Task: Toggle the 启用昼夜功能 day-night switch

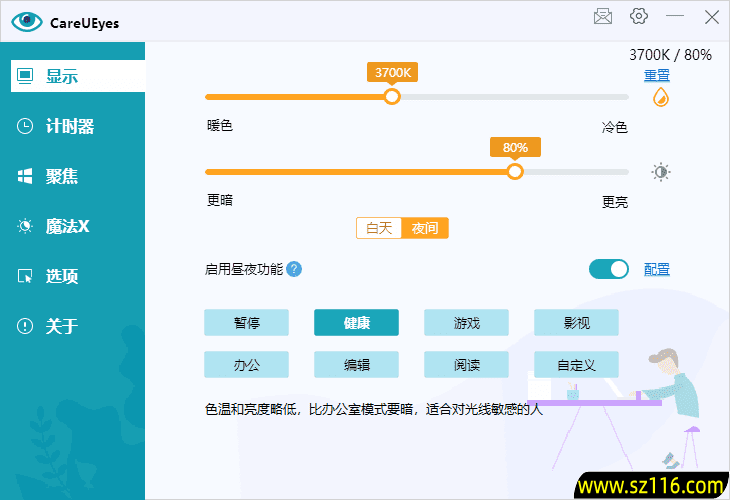Action: (x=609, y=269)
